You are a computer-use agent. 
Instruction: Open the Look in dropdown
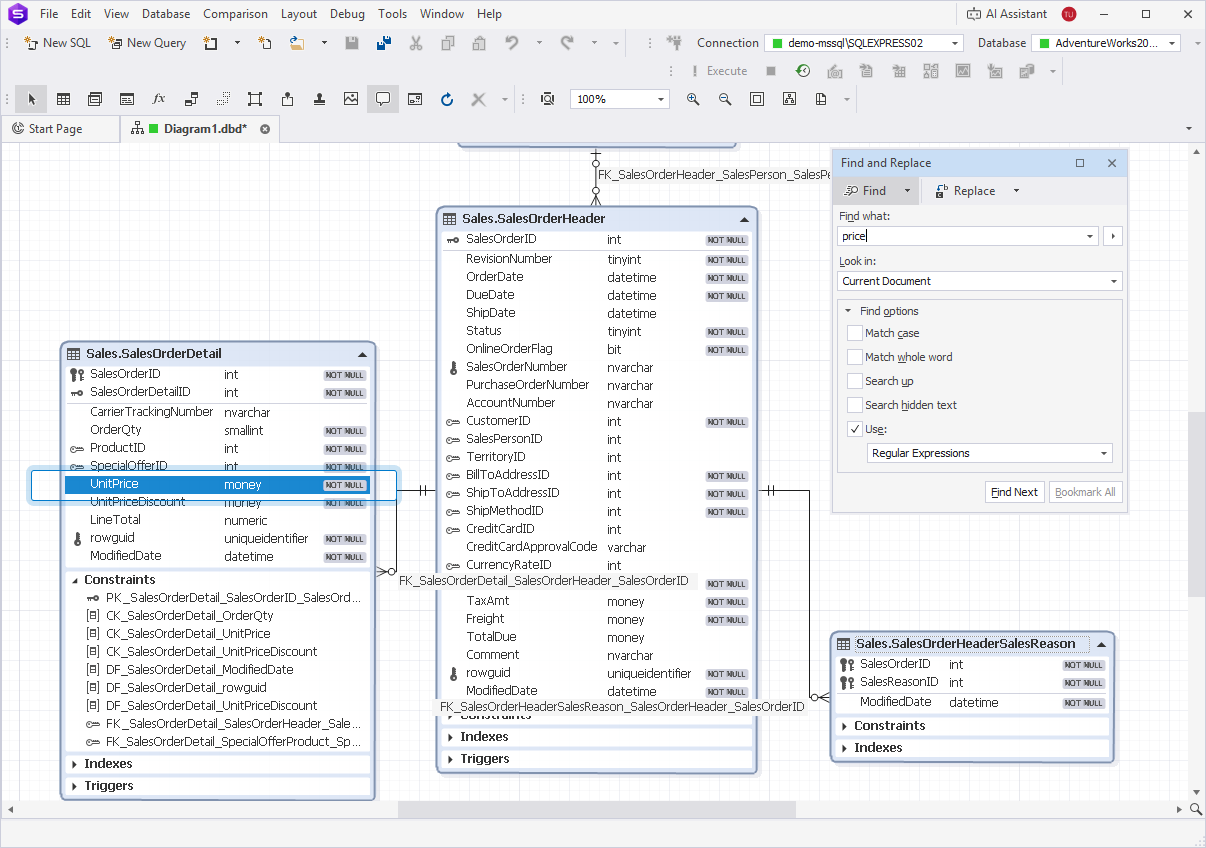point(1113,281)
